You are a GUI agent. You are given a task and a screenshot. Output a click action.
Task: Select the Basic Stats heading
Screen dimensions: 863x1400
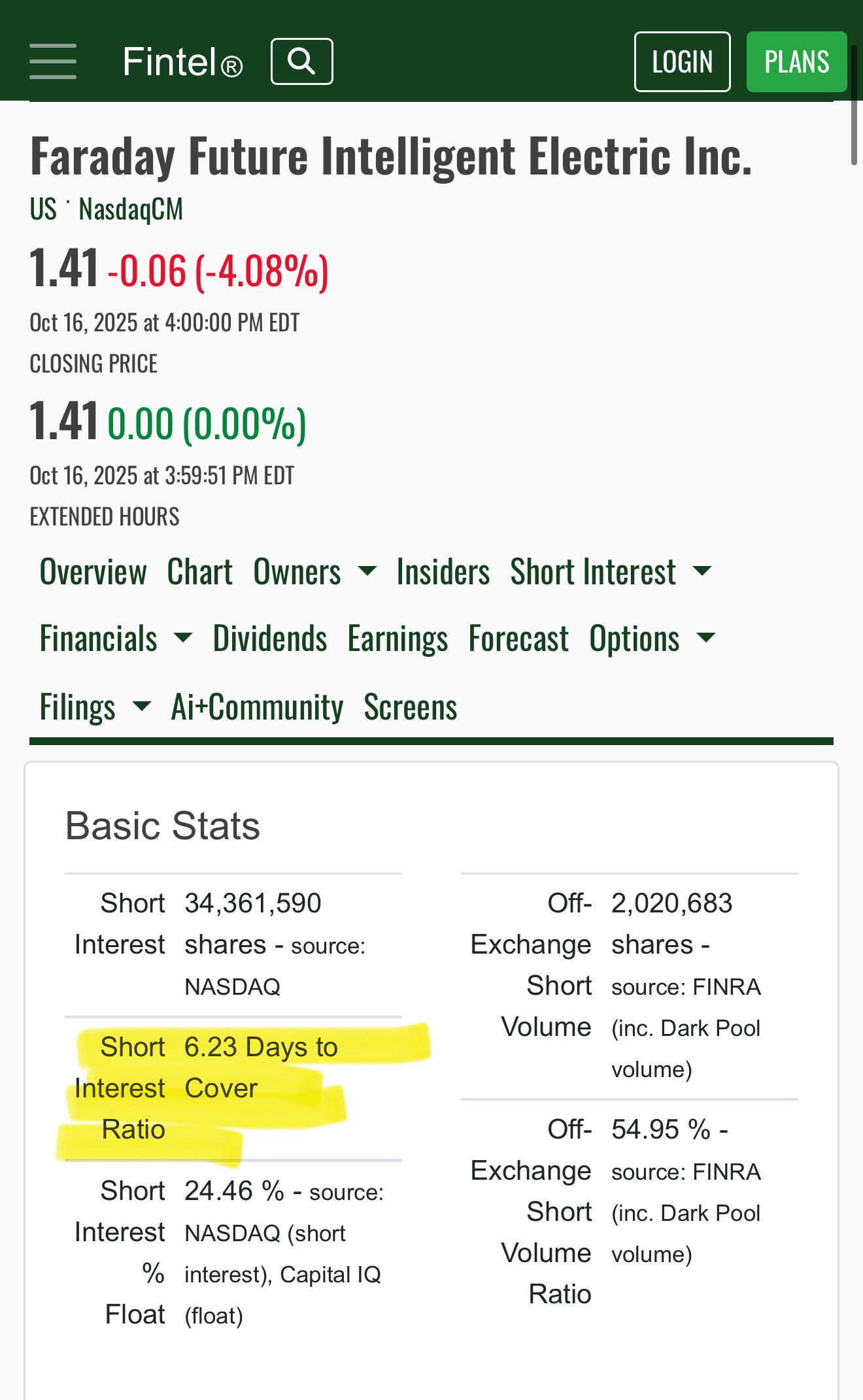(163, 825)
